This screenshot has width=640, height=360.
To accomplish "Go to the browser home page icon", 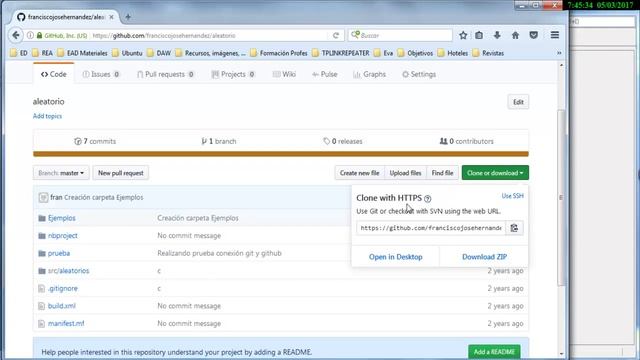I will point(516,36).
